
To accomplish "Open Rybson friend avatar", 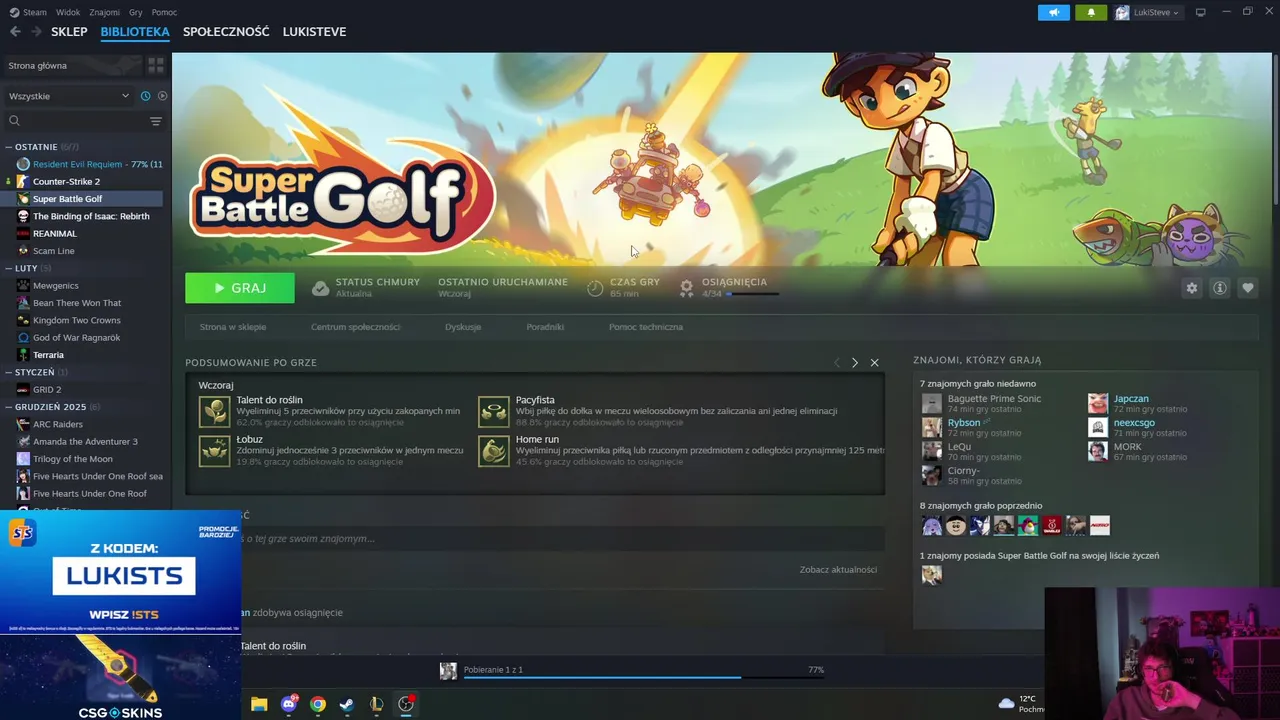I will 931,427.
